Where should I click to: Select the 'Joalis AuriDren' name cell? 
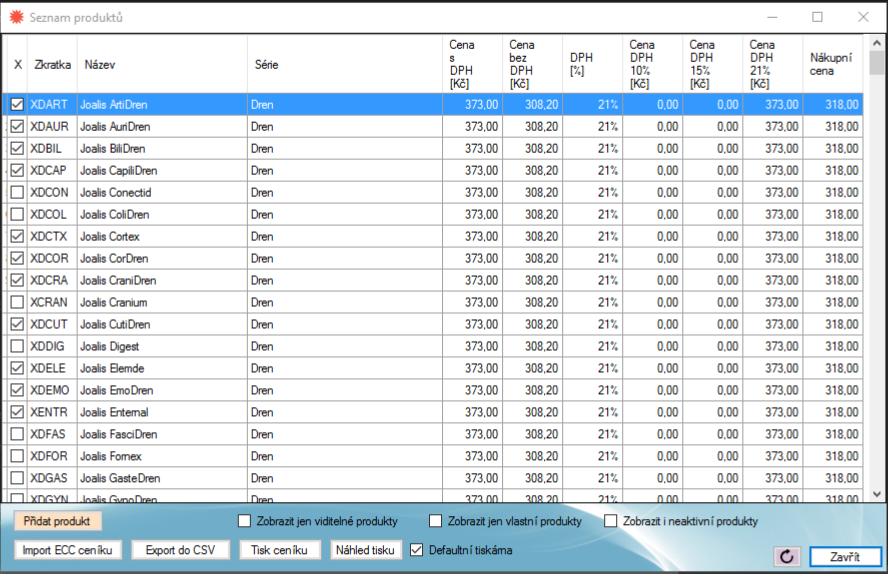tap(162, 127)
